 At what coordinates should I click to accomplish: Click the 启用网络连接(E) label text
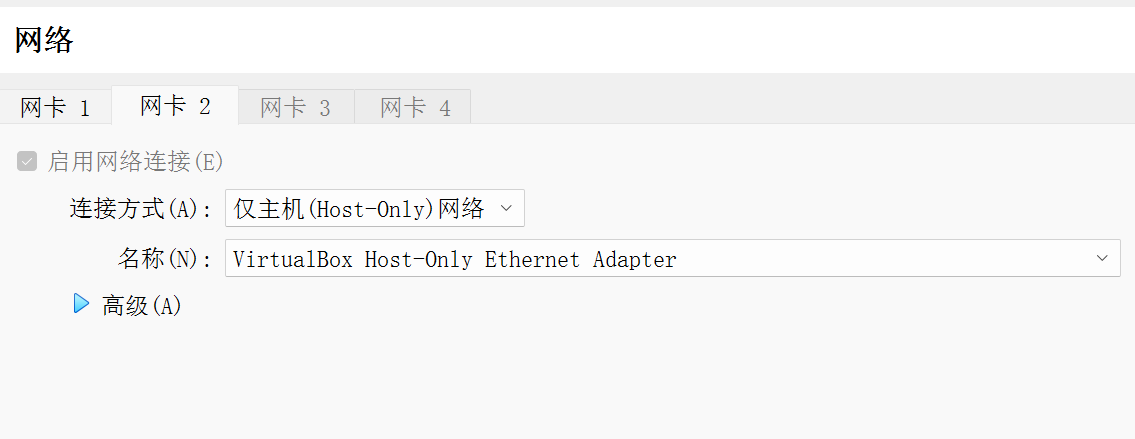pos(136,161)
